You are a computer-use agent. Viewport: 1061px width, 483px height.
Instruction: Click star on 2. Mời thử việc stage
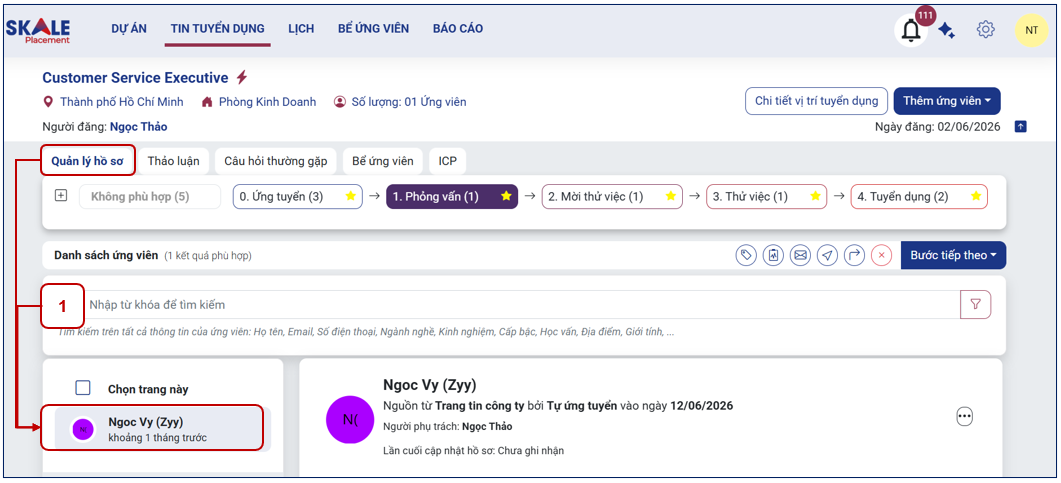[670, 196]
